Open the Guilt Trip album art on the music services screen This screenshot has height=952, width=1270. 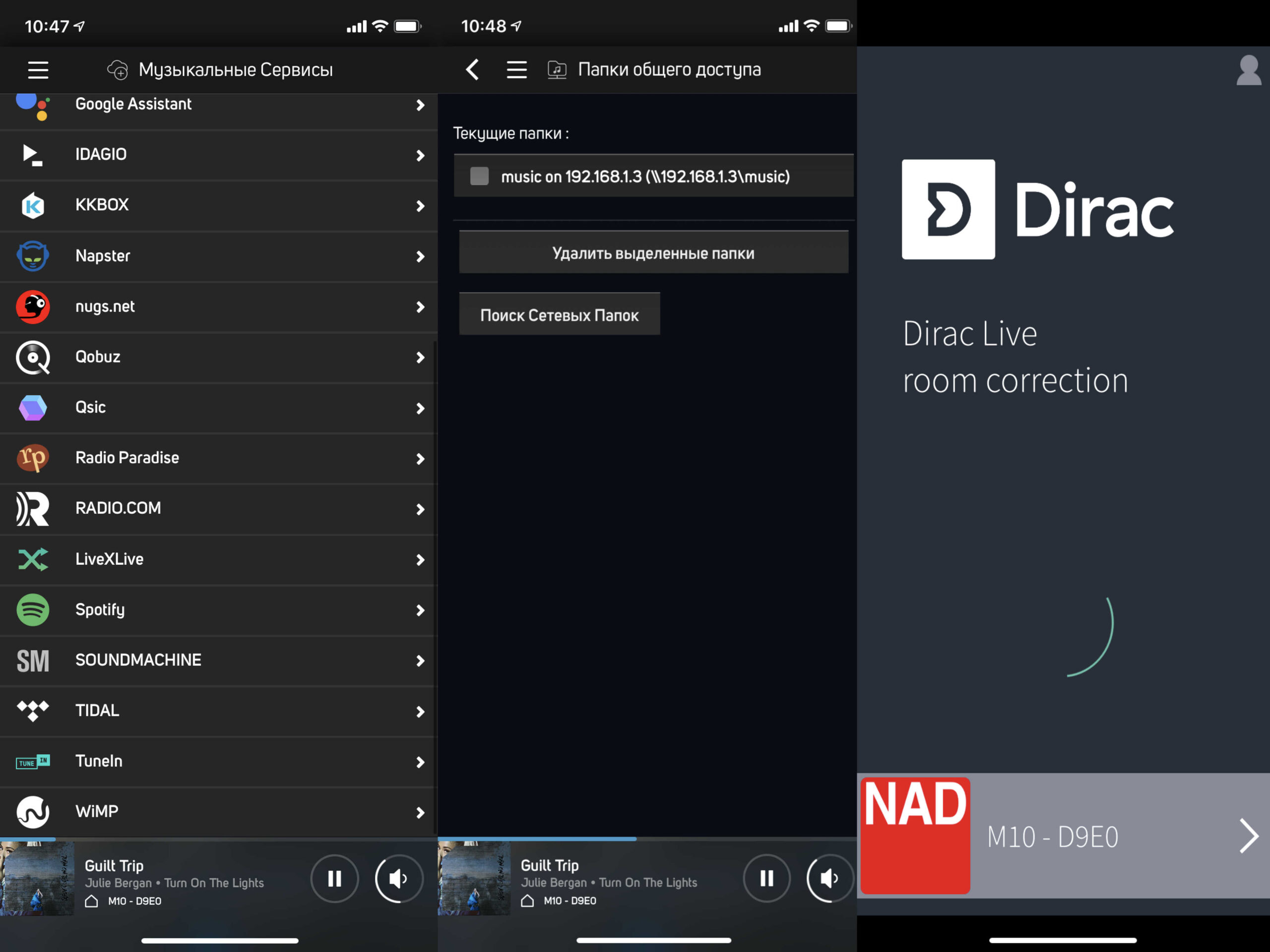(37, 878)
